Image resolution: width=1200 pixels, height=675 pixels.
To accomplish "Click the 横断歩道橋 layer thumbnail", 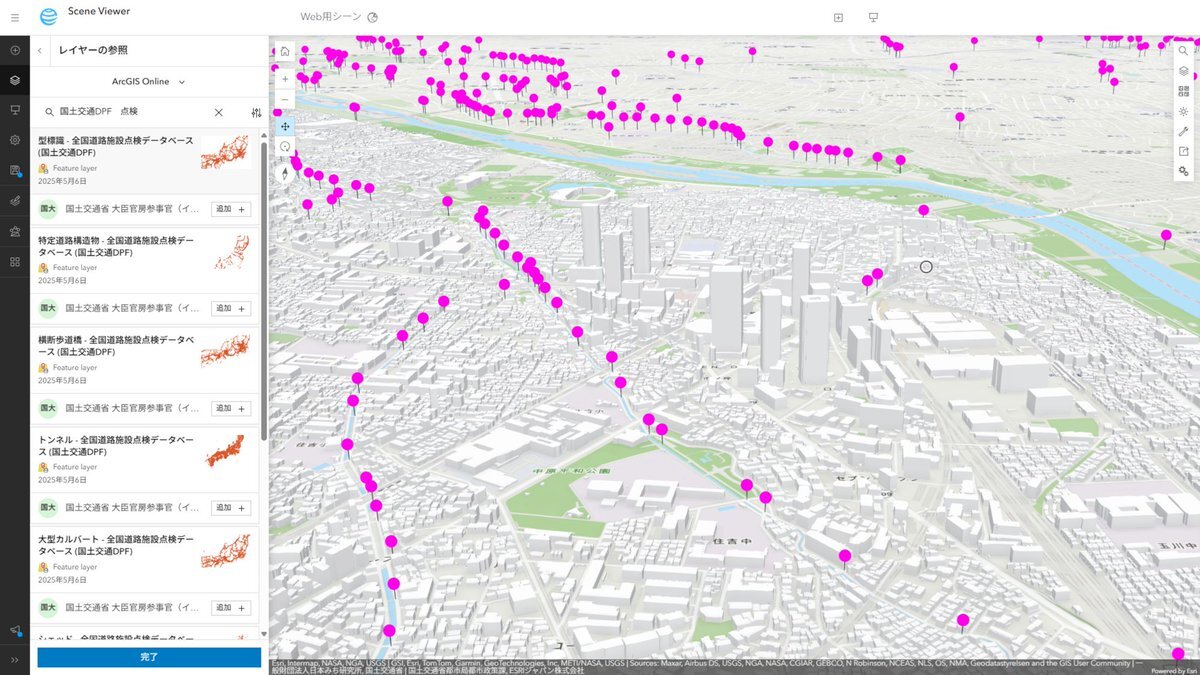I will coord(225,351).
